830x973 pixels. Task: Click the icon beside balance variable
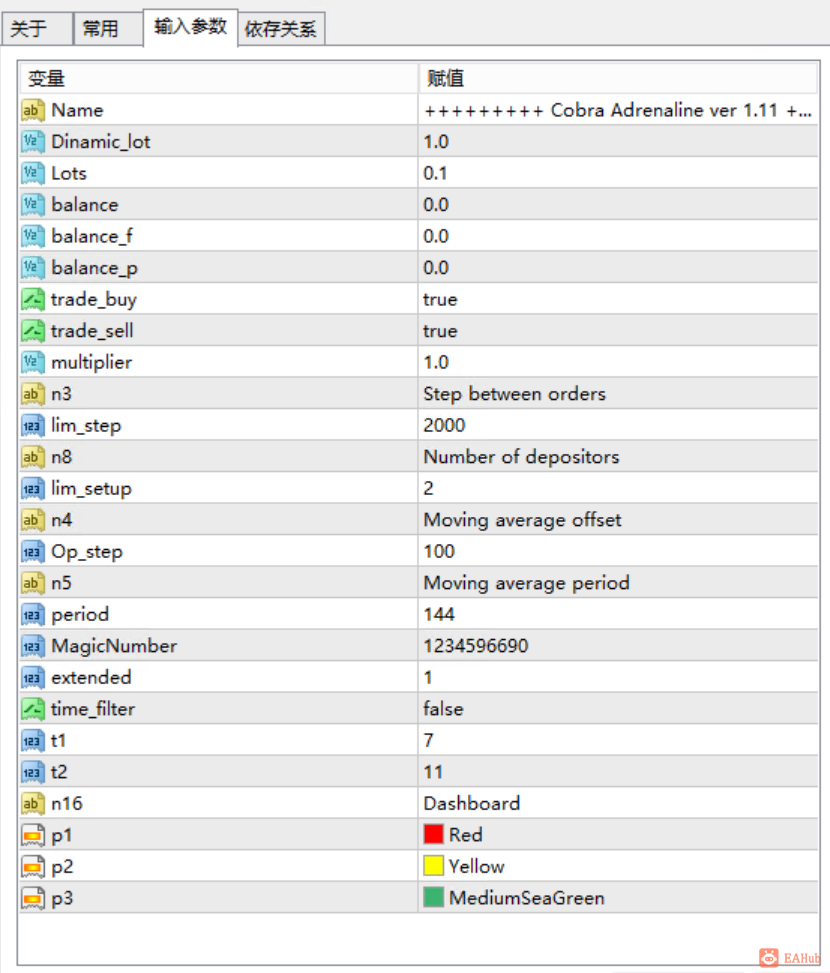[33, 205]
